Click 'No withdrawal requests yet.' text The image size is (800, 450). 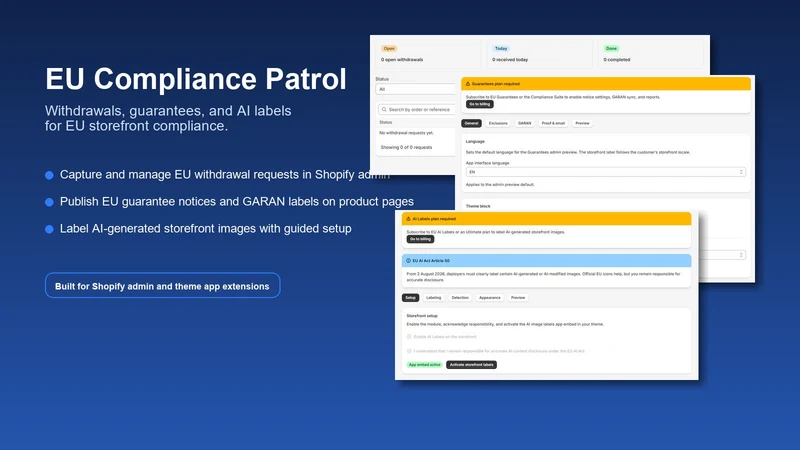click(x=406, y=133)
